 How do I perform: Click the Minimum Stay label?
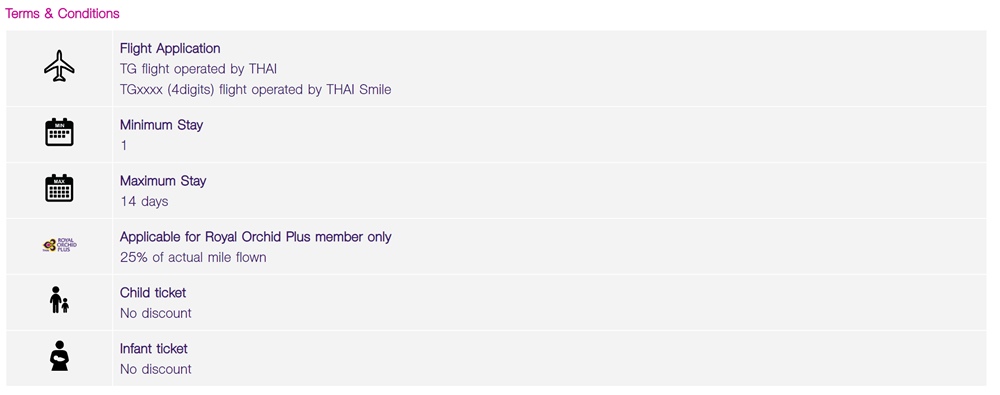click(x=161, y=125)
